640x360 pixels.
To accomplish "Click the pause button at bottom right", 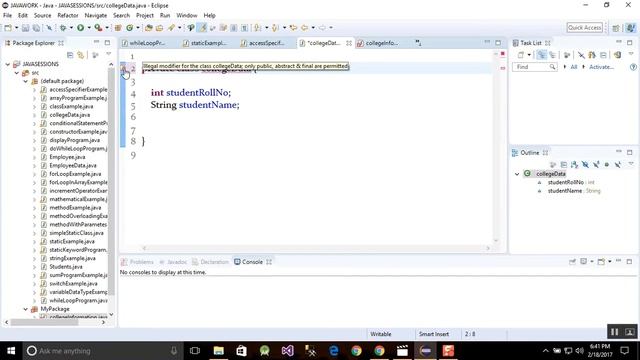I will tap(615, 332).
